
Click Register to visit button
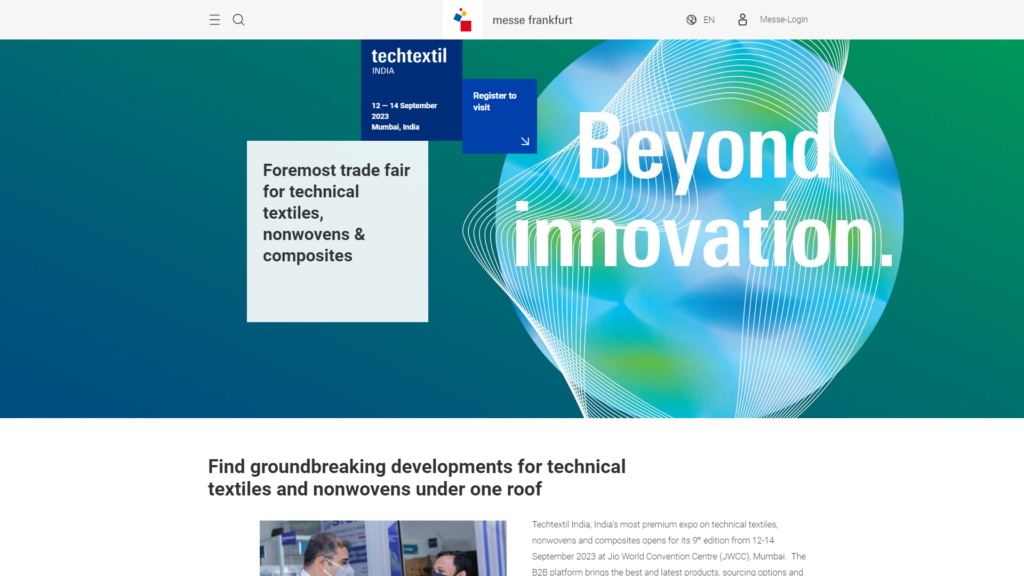[500, 116]
